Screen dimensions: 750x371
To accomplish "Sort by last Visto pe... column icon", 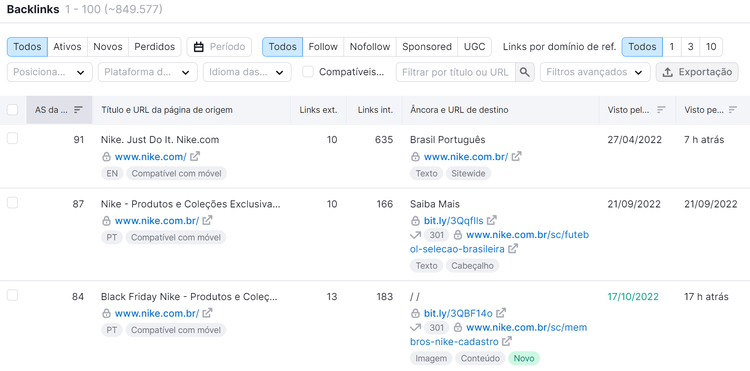I will click(733, 110).
